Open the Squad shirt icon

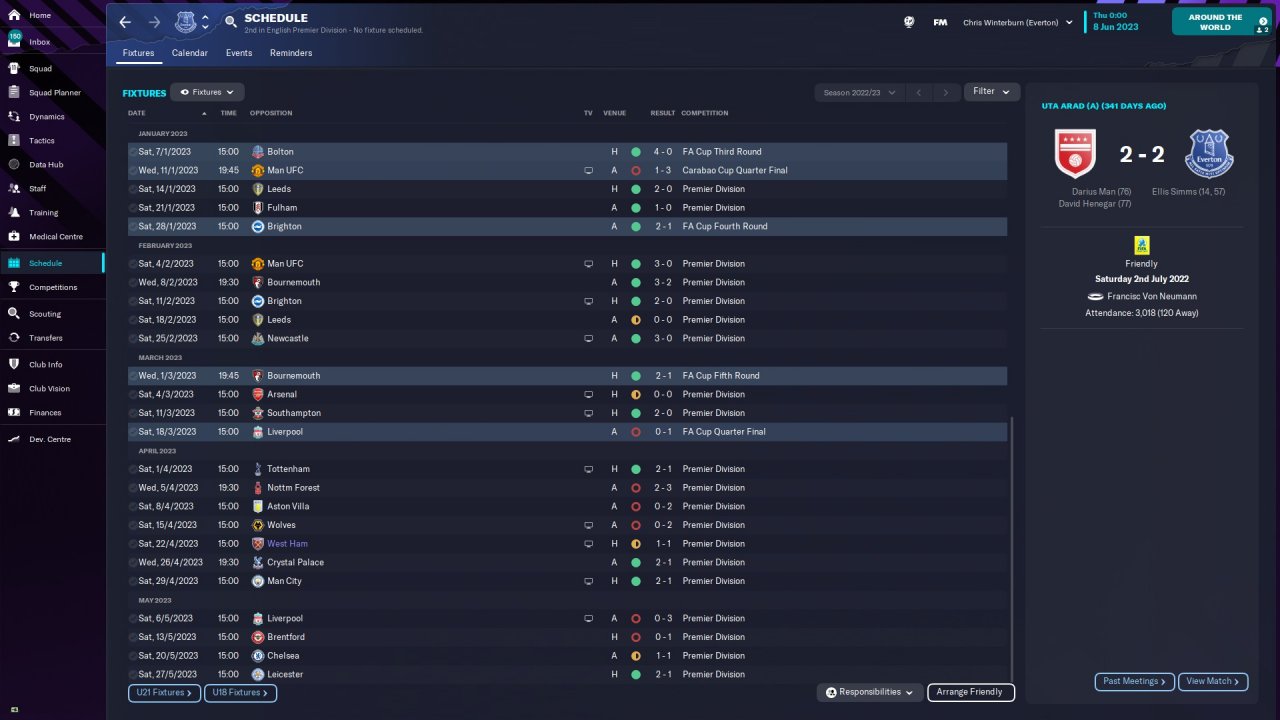[x=14, y=69]
